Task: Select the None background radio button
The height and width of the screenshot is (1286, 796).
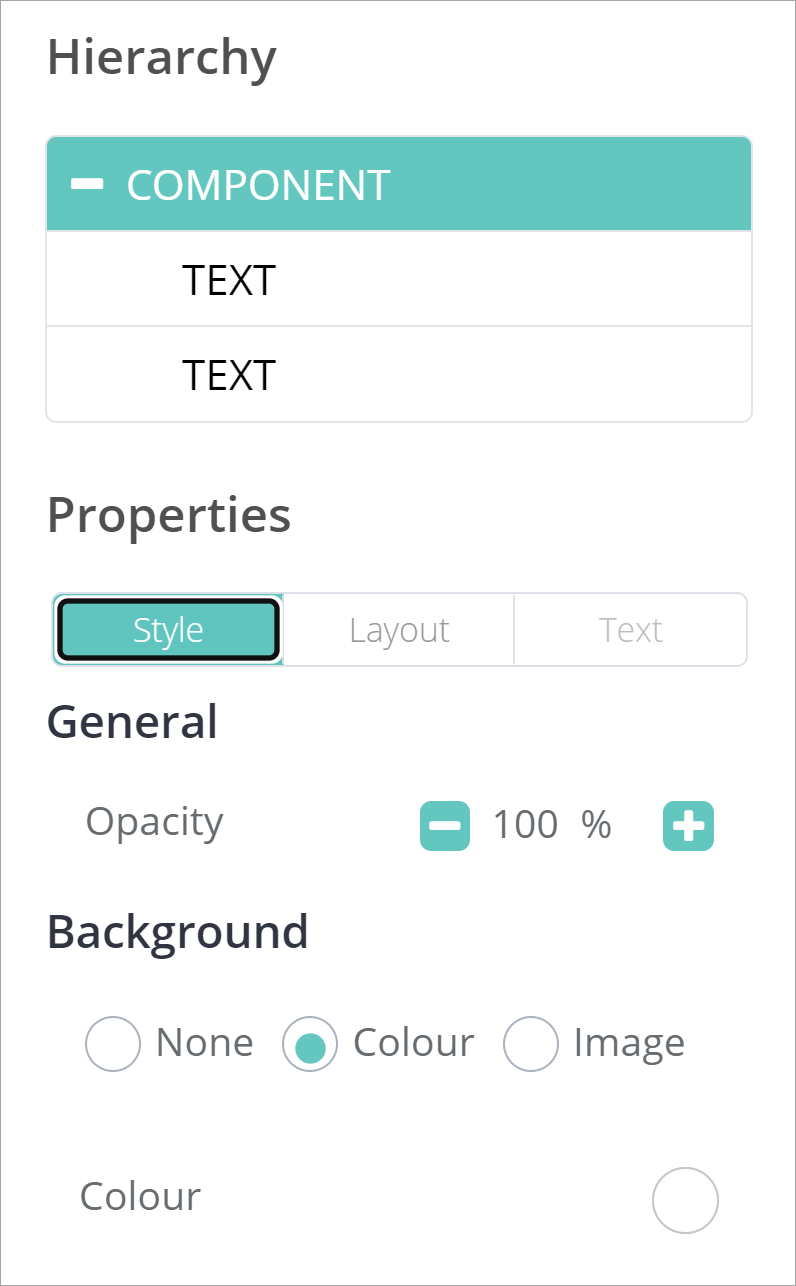Action: pyautogui.click(x=113, y=1044)
